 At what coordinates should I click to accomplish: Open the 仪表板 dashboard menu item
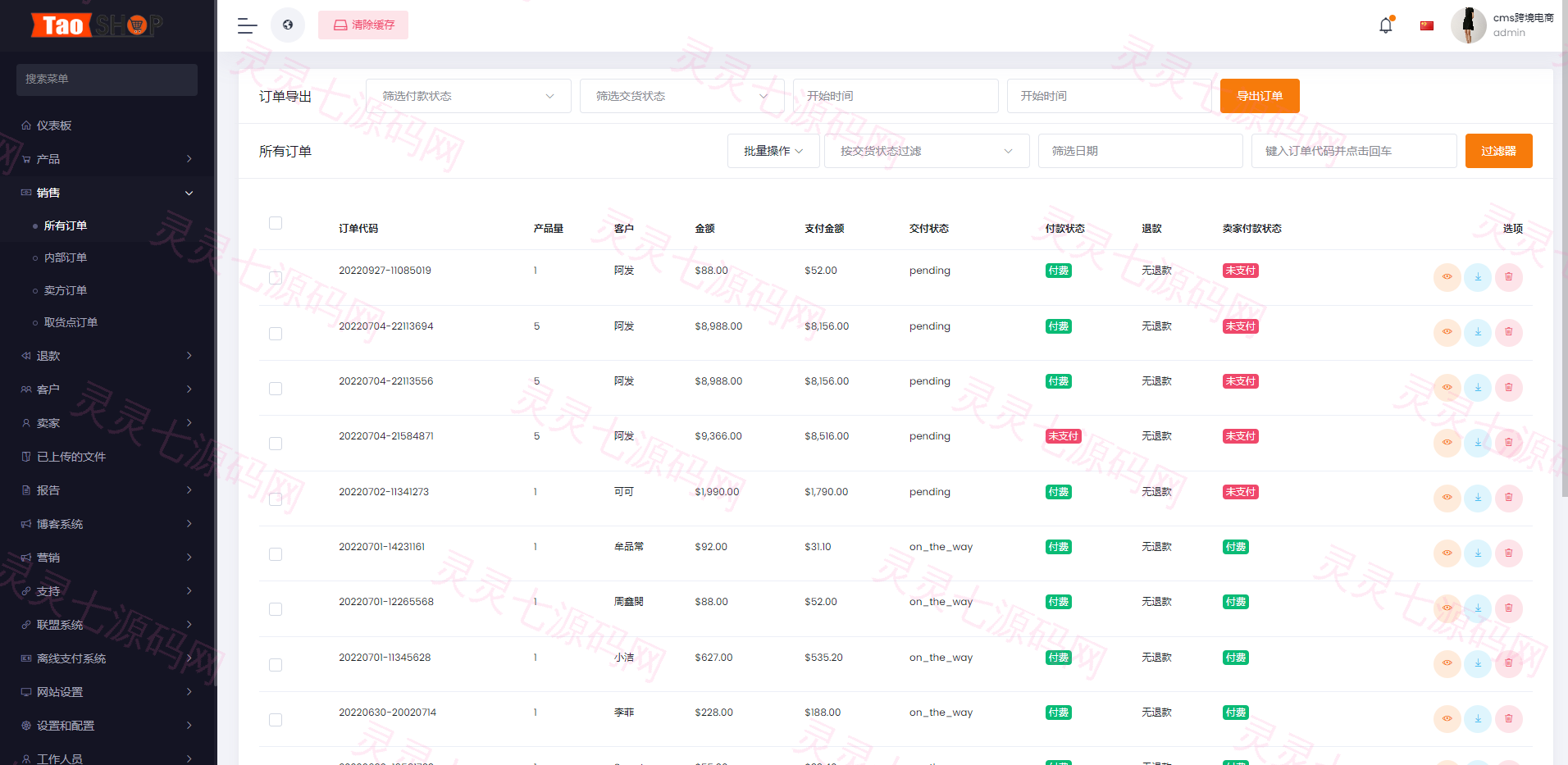(x=108, y=125)
